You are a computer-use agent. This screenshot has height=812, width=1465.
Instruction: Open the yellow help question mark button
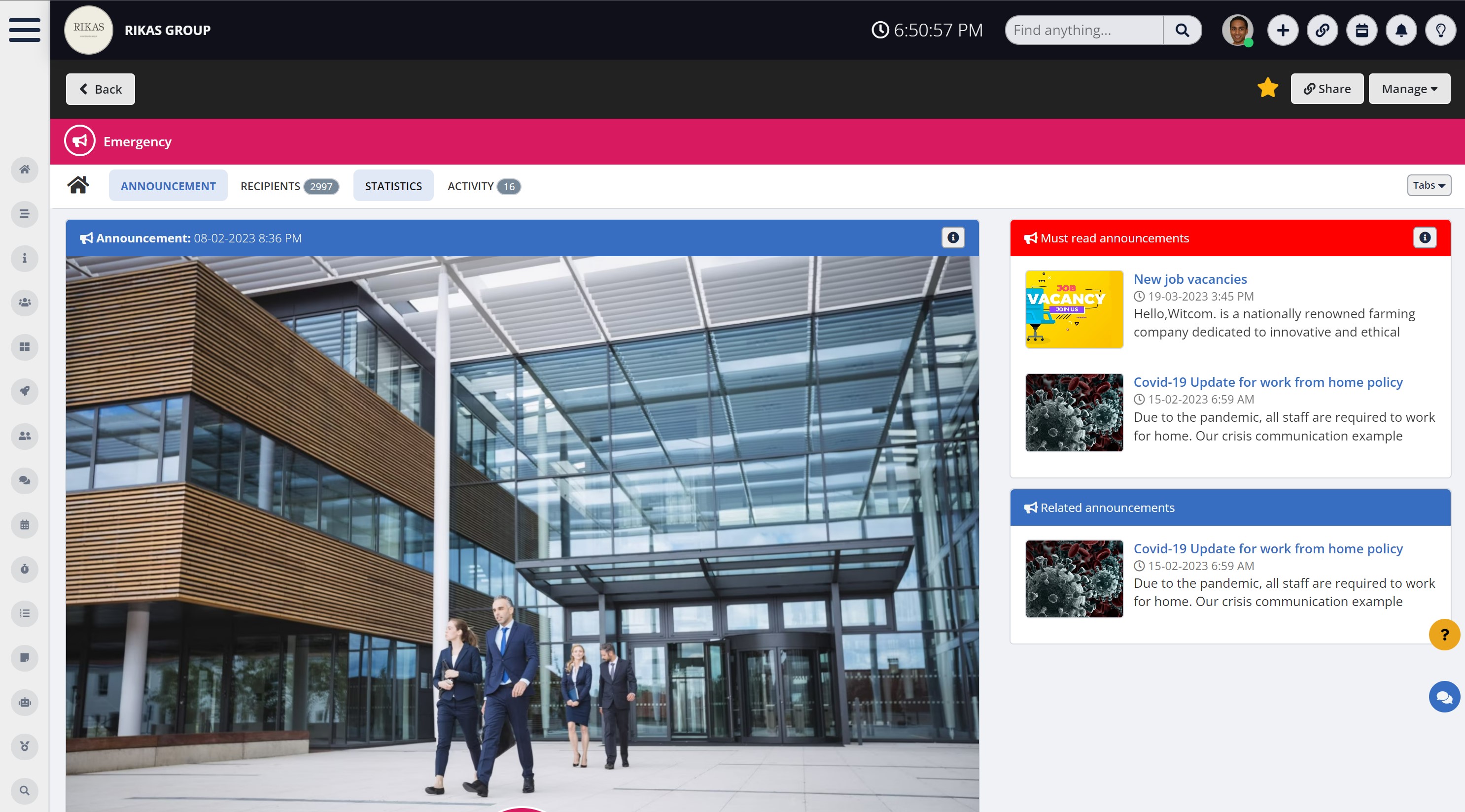(1443, 634)
